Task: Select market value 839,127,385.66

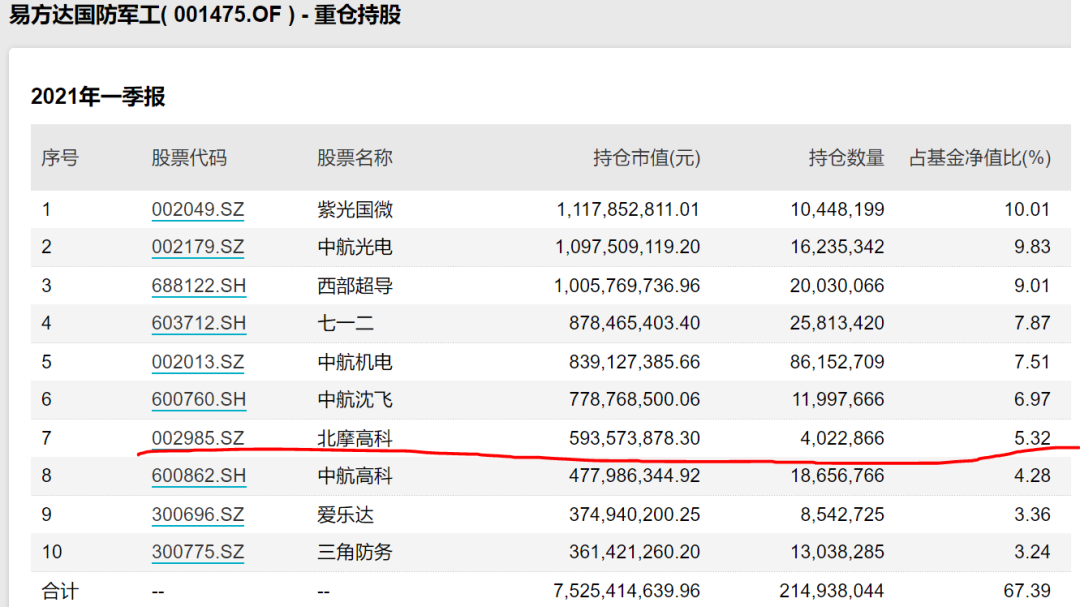Action: [634, 362]
